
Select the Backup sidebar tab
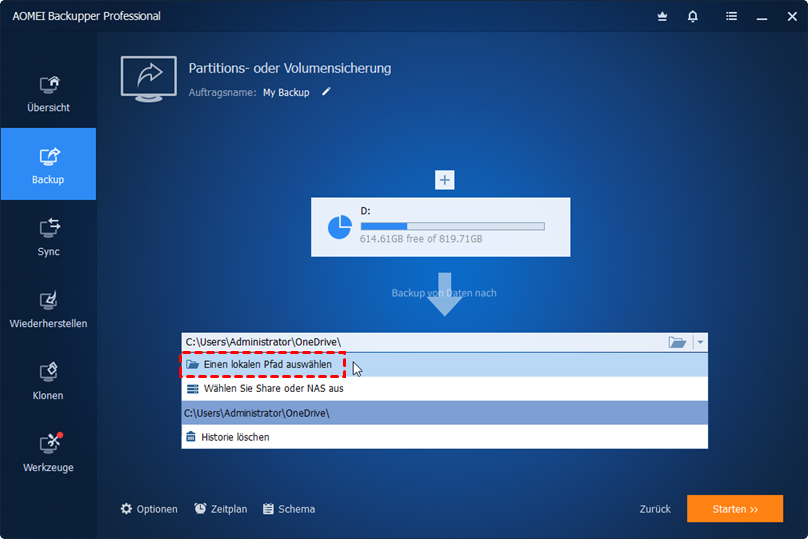pos(48,164)
